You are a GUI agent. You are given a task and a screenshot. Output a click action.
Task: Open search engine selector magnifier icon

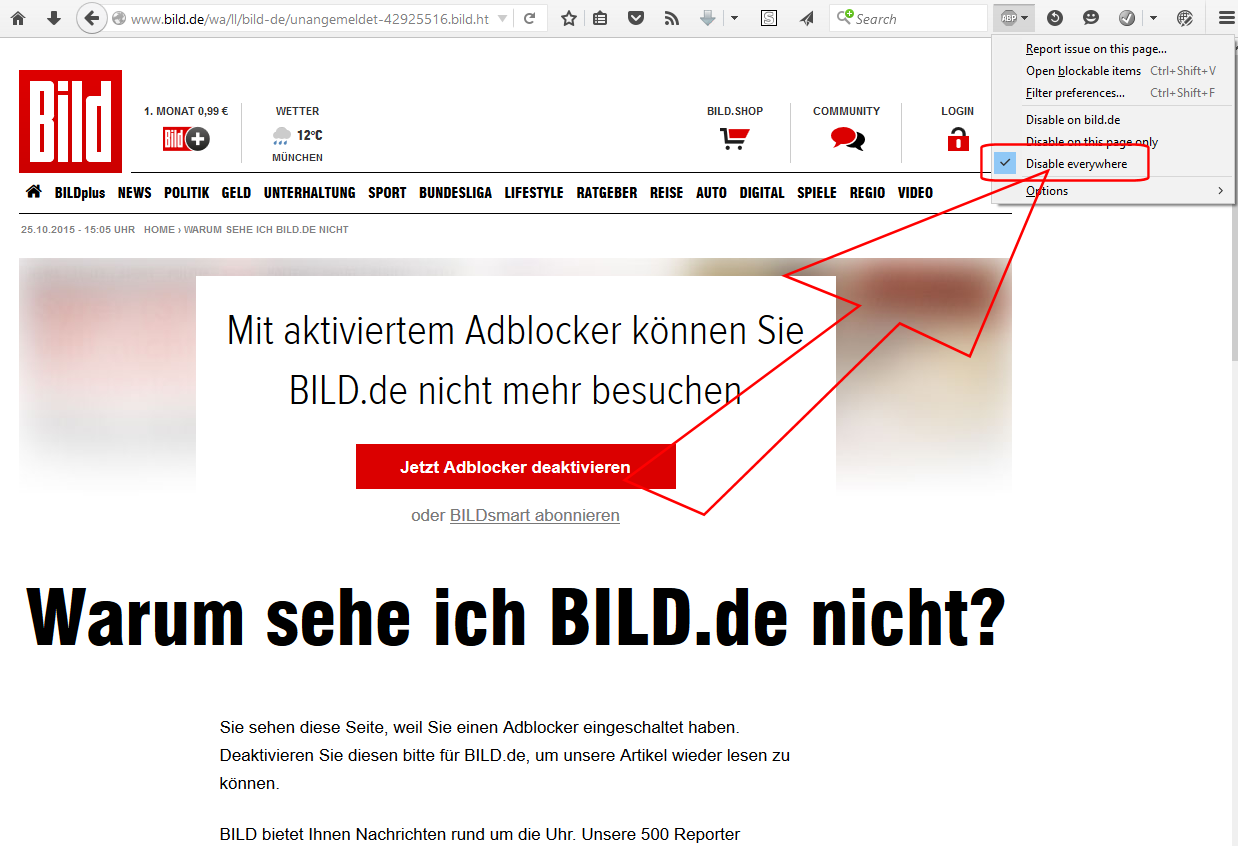(x=845, y=18)
